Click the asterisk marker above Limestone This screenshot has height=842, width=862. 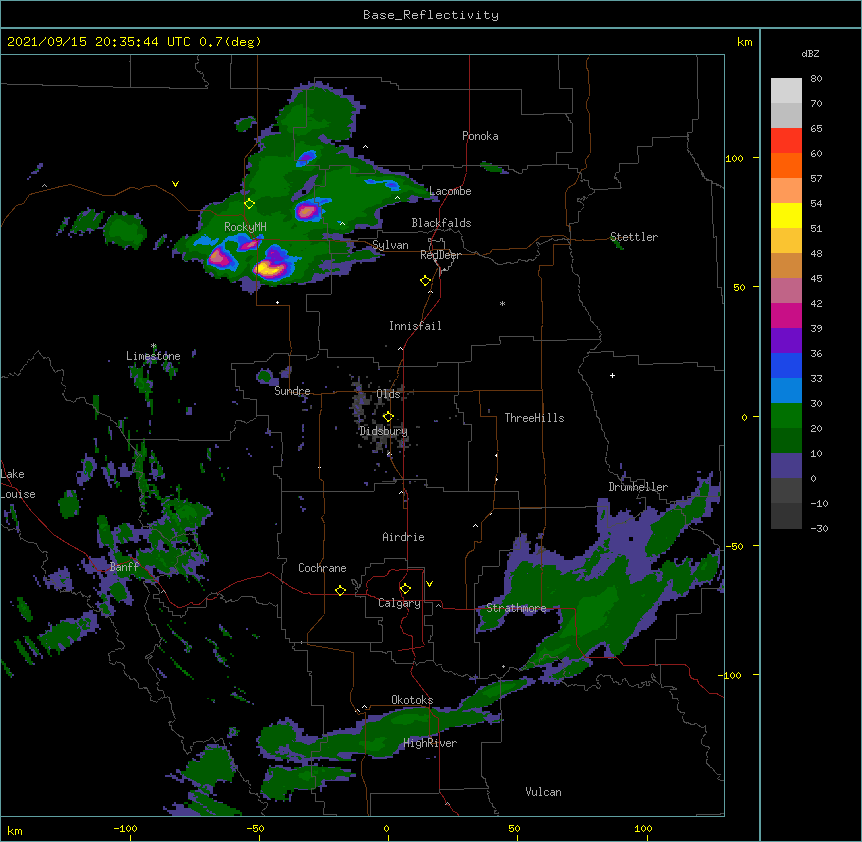point(153,346)
